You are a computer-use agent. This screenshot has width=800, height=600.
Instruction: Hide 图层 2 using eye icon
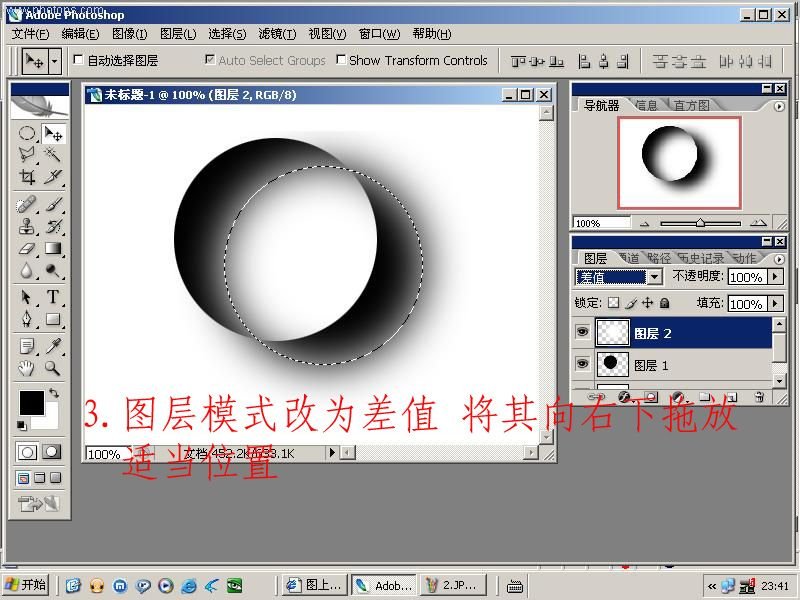[x=582, y=333]
